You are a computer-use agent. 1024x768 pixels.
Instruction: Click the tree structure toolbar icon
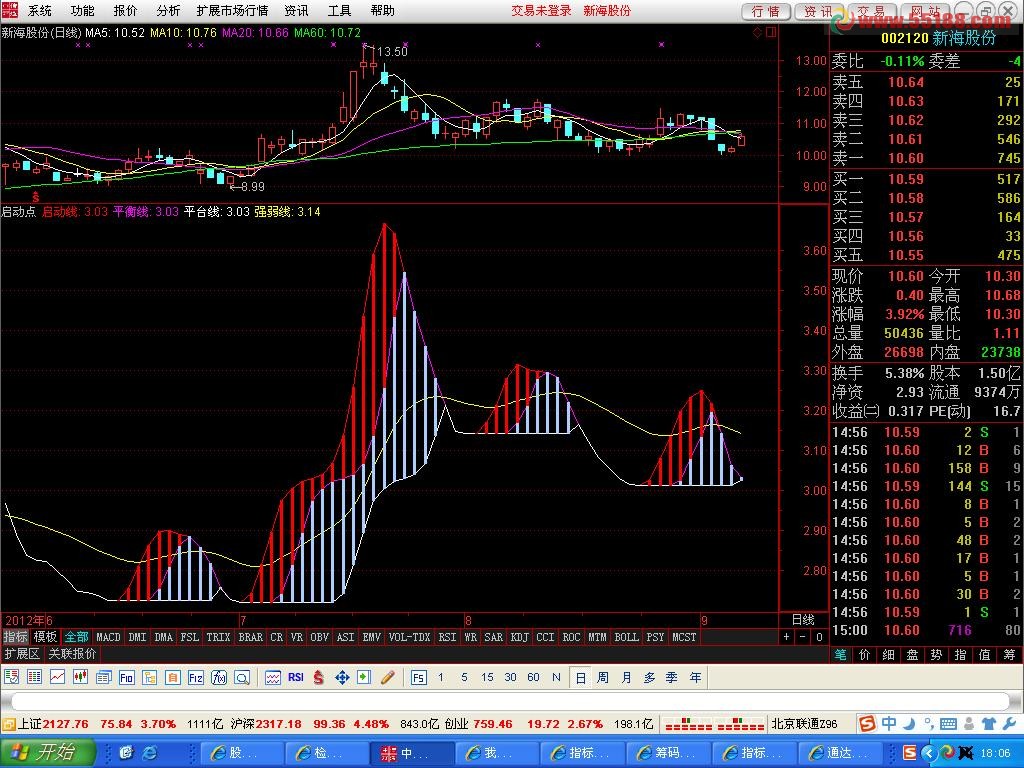(x=150, y=678)
